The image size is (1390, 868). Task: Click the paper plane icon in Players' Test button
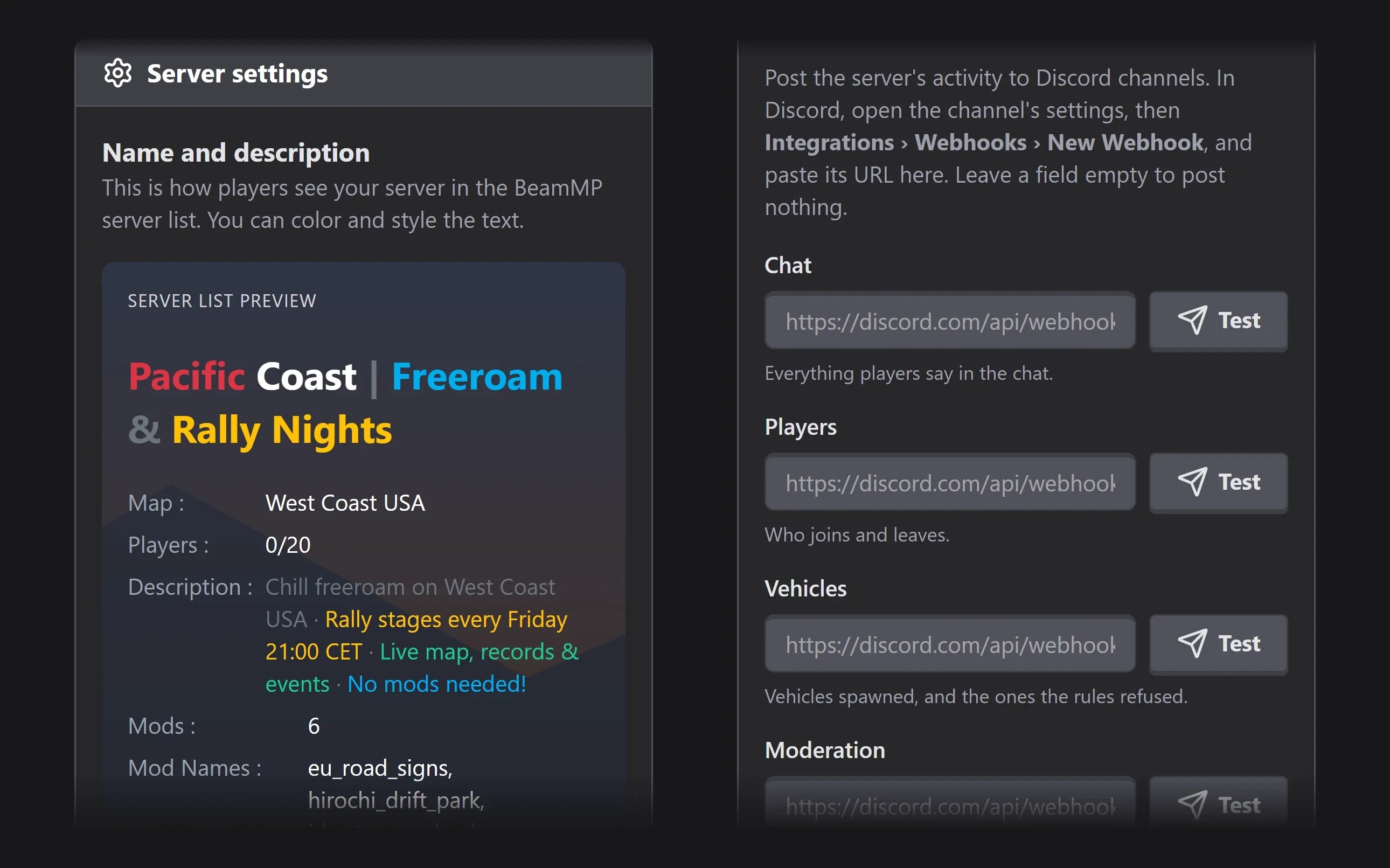point(1192,482)
